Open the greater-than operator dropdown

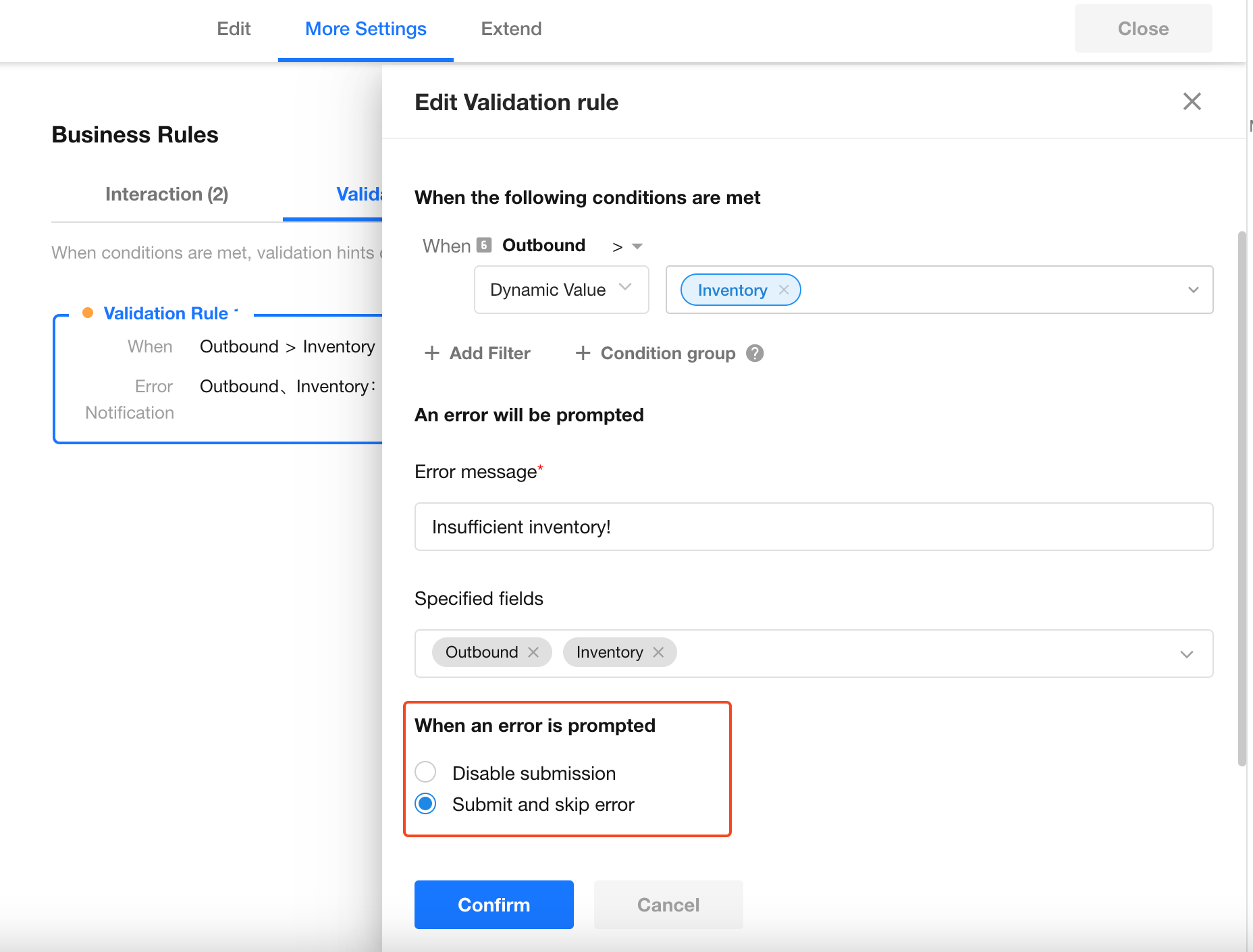point(628,246)
